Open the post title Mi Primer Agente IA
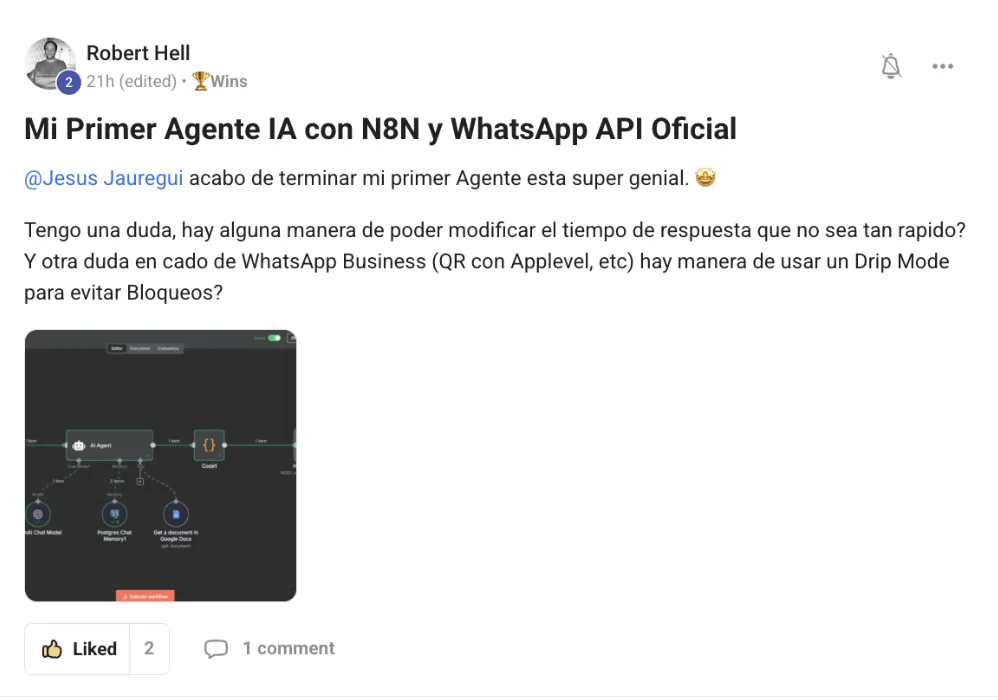Screen dimensions: 998x700 pyautogui.click(x=380, y=129)
